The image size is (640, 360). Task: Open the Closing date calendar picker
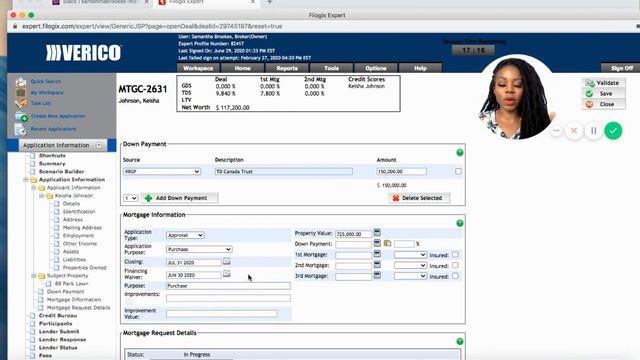pyautogui.click(x=227, y=262)
